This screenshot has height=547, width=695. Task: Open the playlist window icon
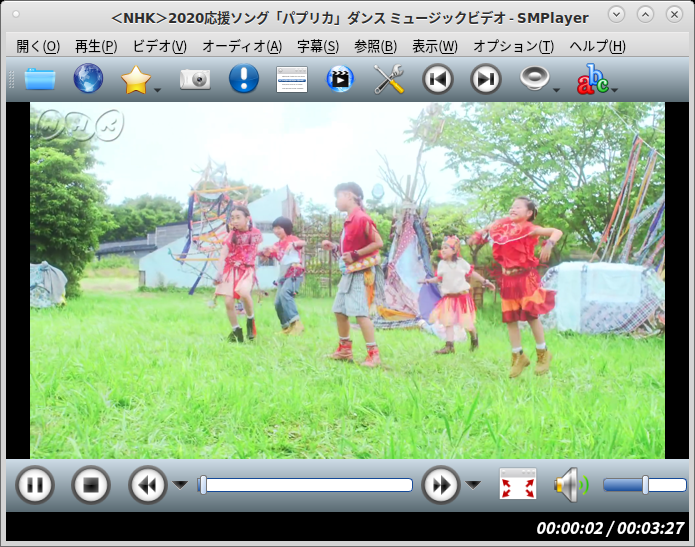(292, 79)
